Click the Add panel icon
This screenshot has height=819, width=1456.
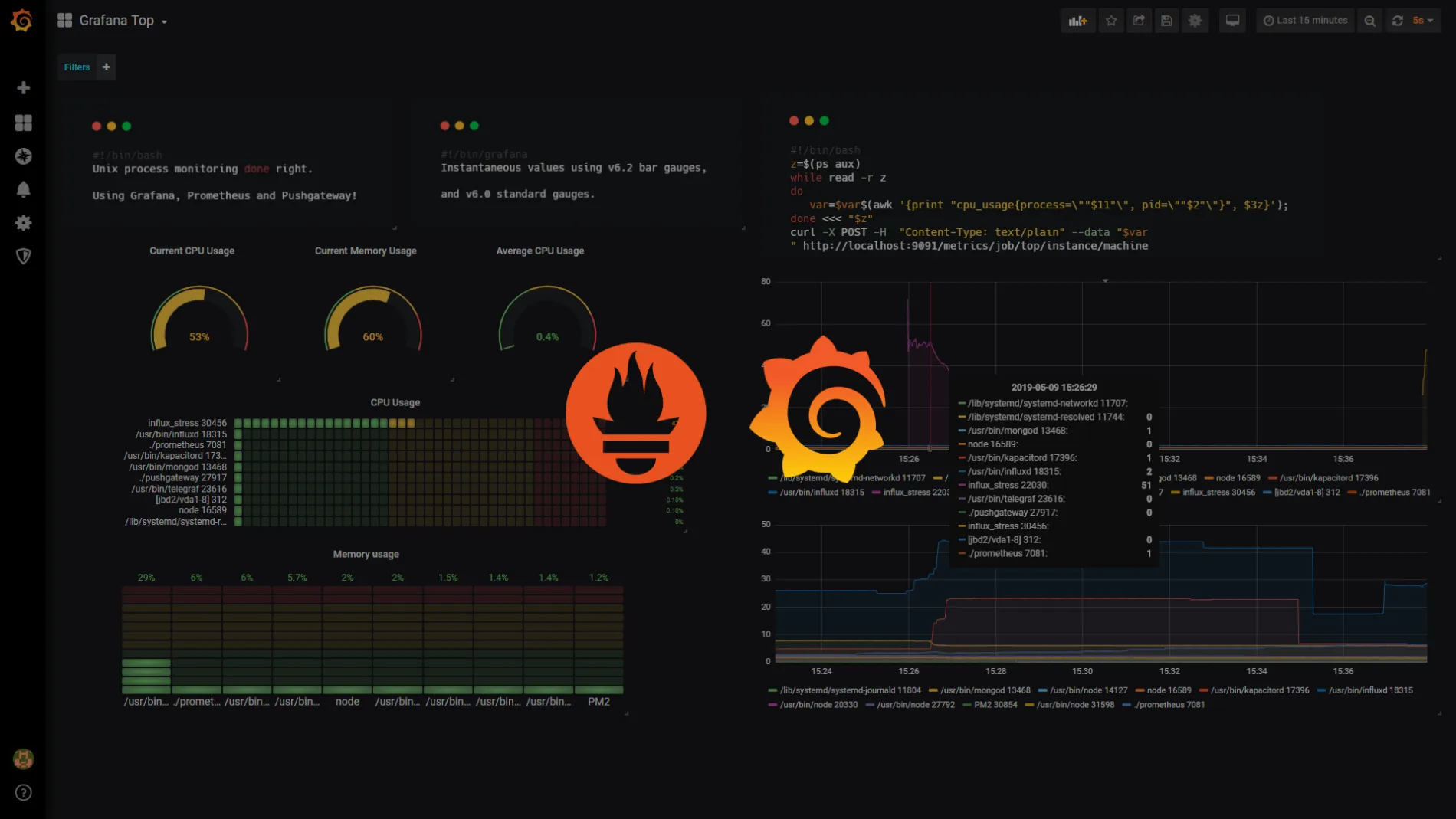1078,21
